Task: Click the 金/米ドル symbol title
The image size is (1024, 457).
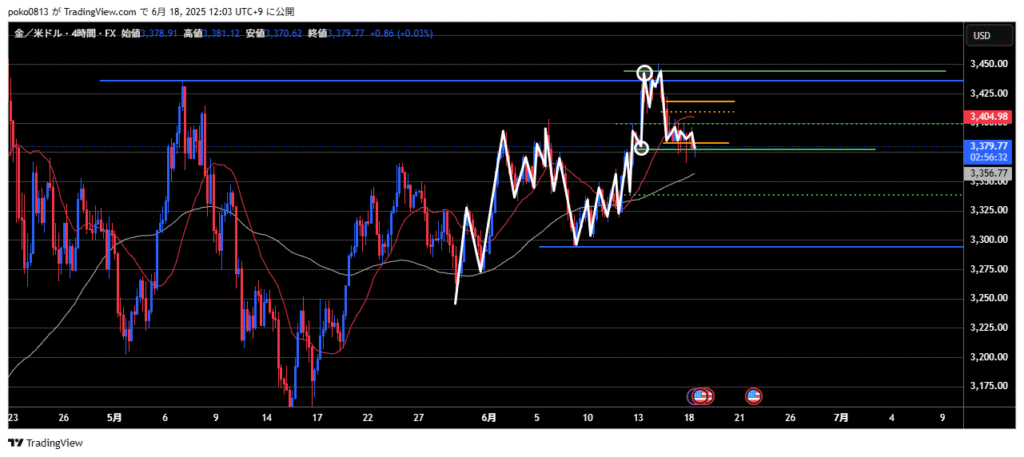Action: pos(40,33)
